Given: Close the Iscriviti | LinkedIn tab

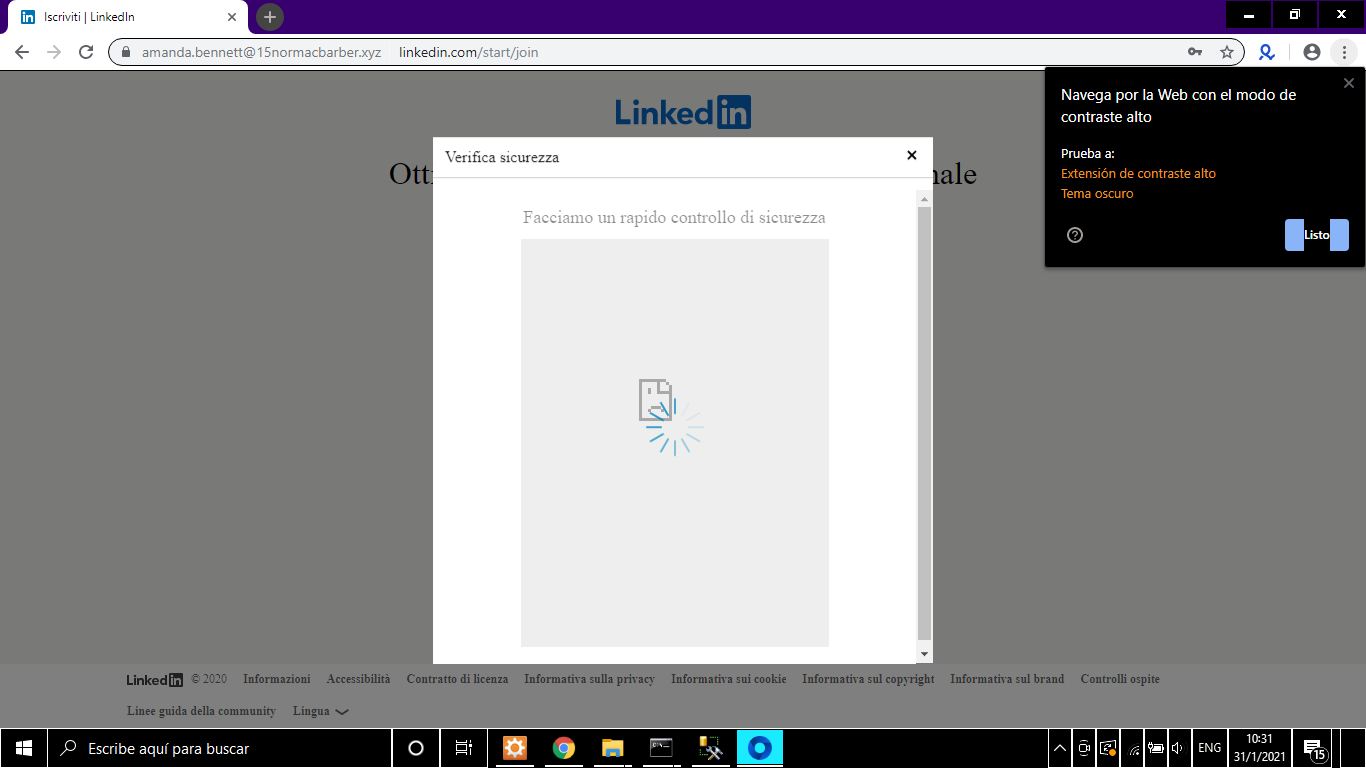Looking at the screenshot, I should point(232,17).
